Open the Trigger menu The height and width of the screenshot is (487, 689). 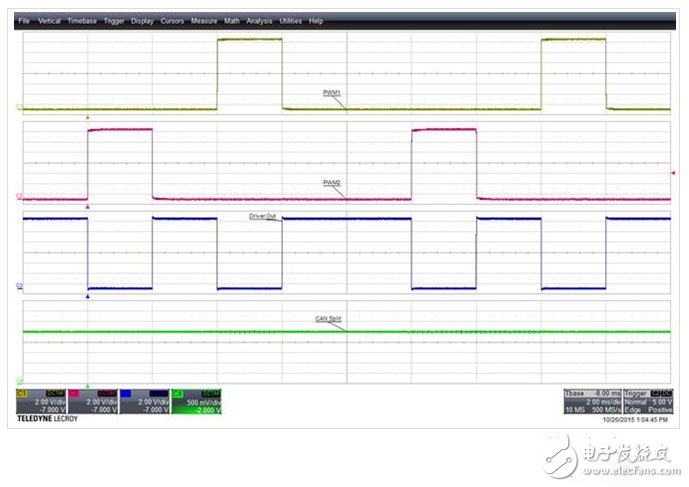[x=113, y=21]
